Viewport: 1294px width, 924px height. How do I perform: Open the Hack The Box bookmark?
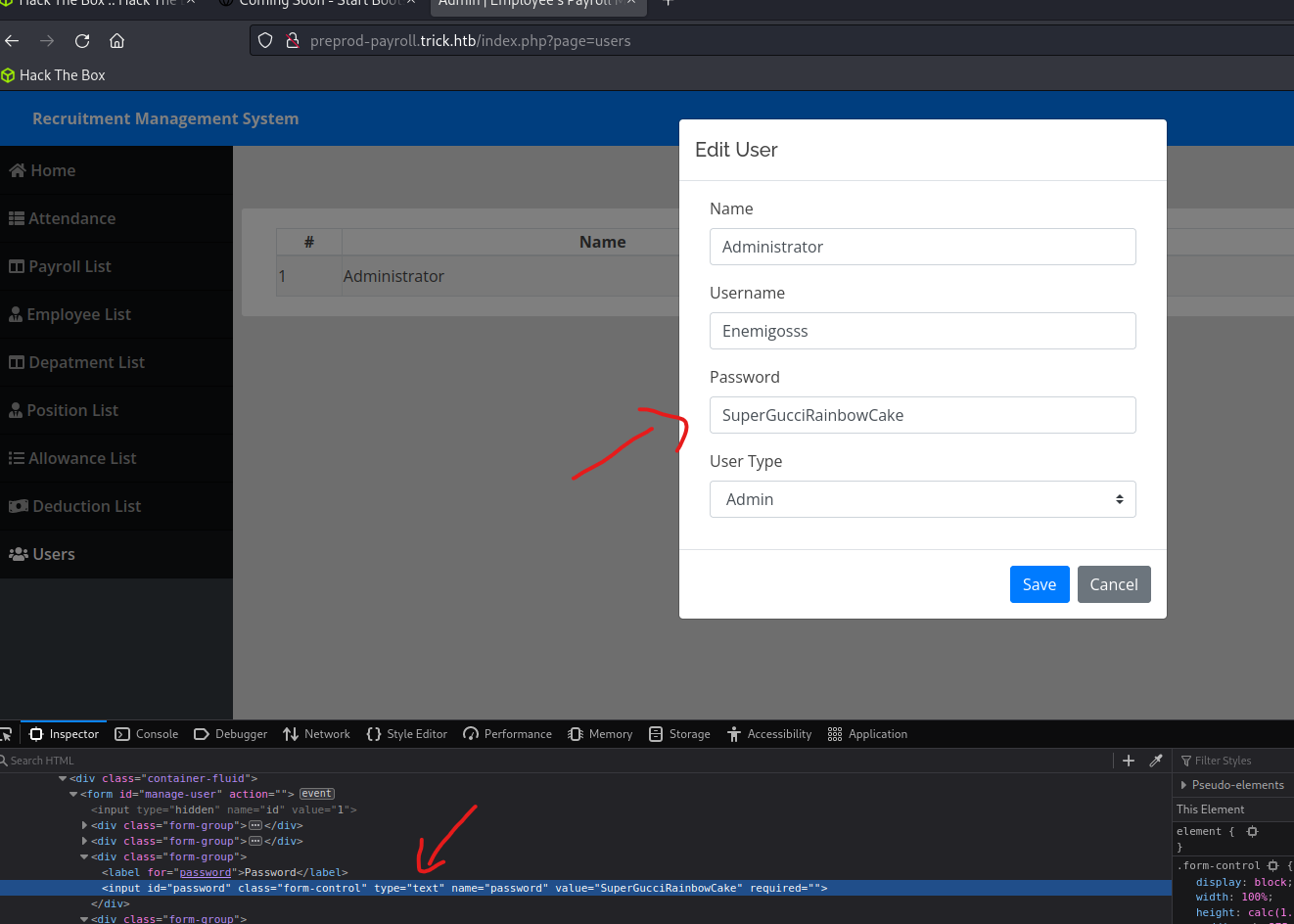54,75
